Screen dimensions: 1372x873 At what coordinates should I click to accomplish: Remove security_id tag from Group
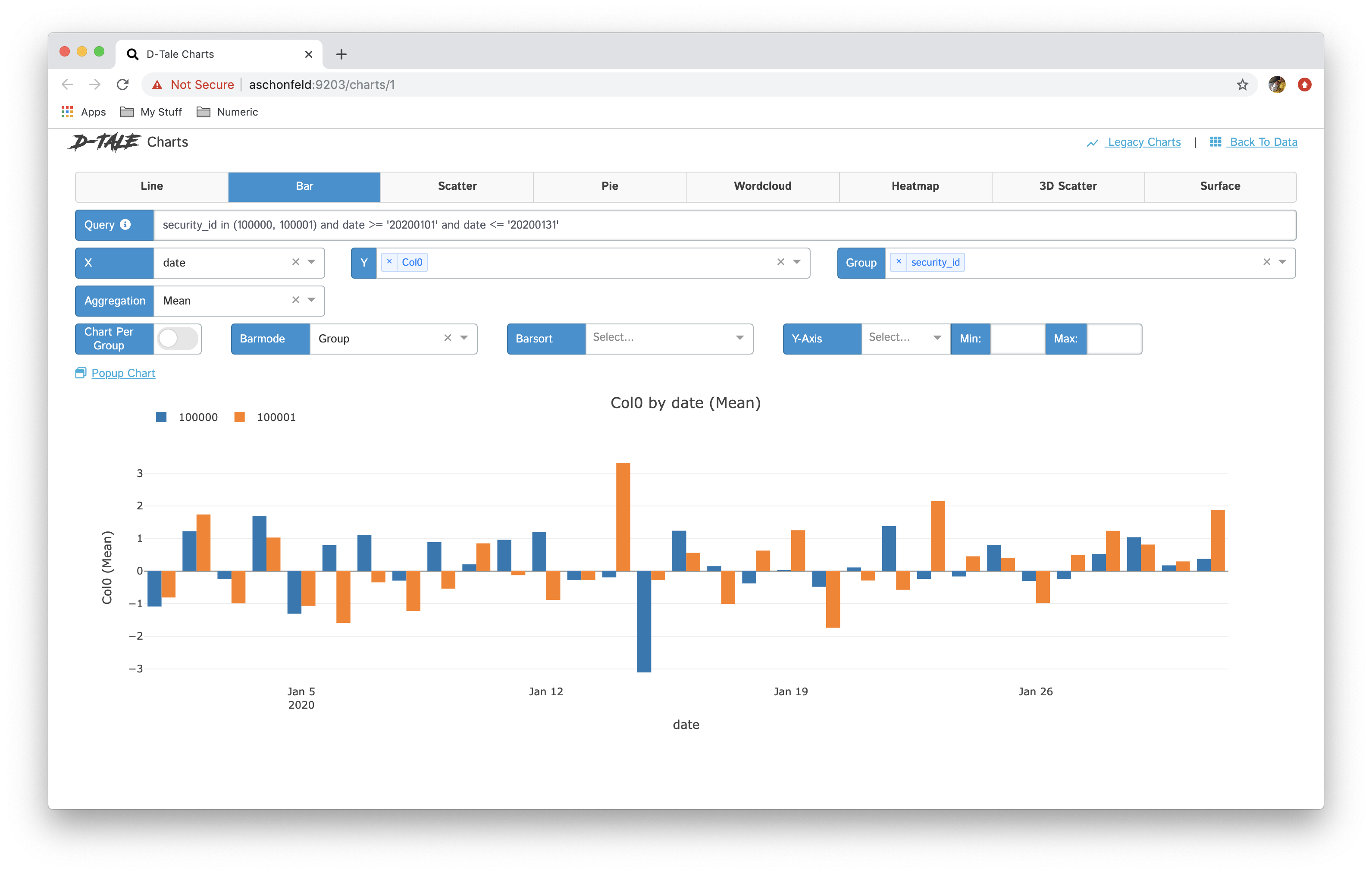point(899,261)
